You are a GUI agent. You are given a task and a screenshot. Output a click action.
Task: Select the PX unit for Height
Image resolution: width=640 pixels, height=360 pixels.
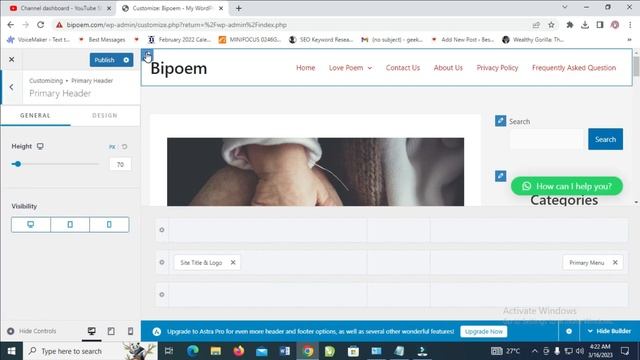pos(112,147)
